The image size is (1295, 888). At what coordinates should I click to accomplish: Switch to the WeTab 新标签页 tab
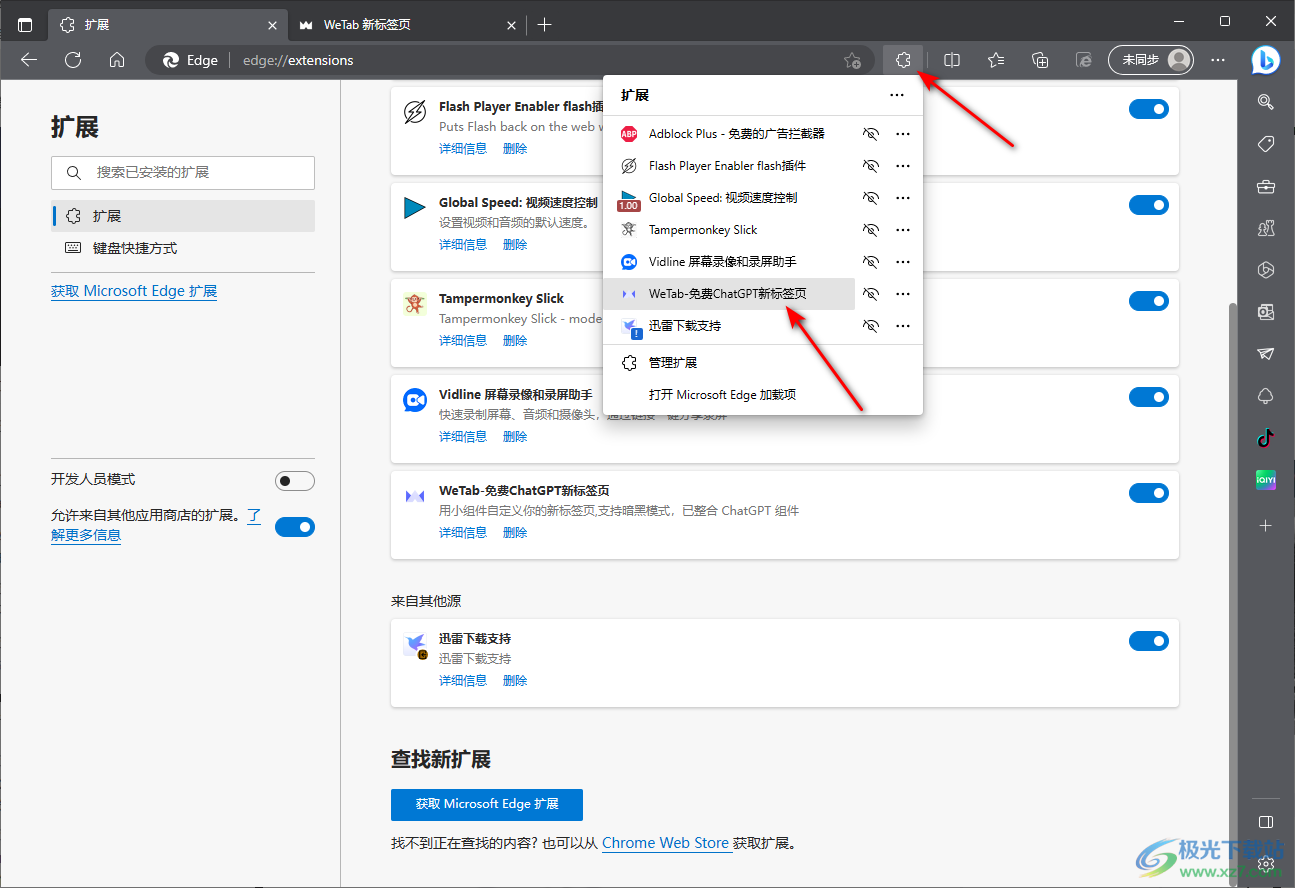[x=408, y=25]
